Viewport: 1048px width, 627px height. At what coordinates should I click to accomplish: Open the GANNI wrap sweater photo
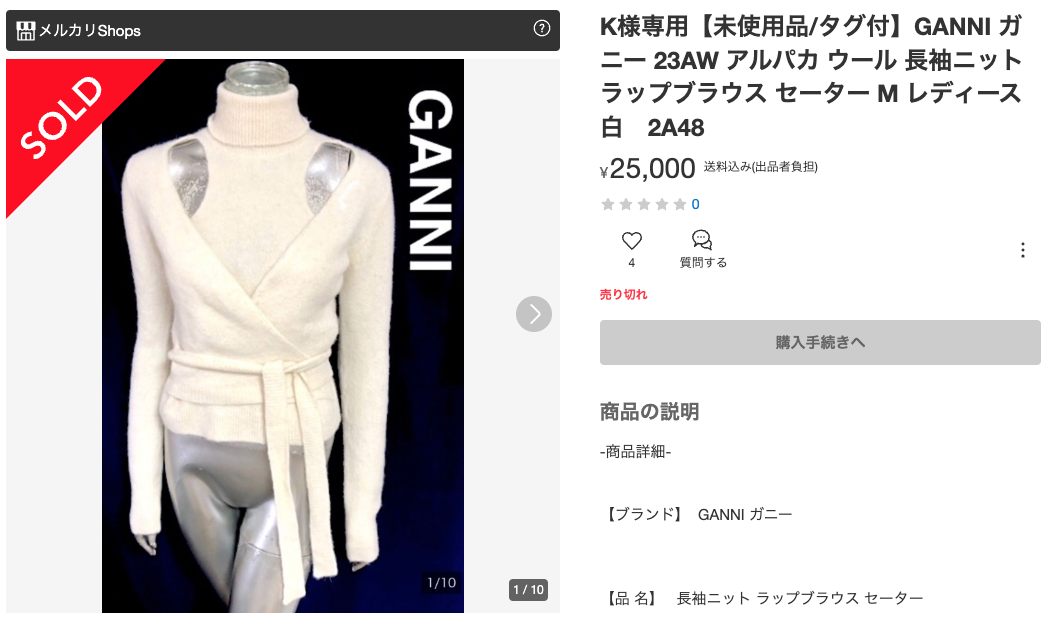[x=283, y=336]
